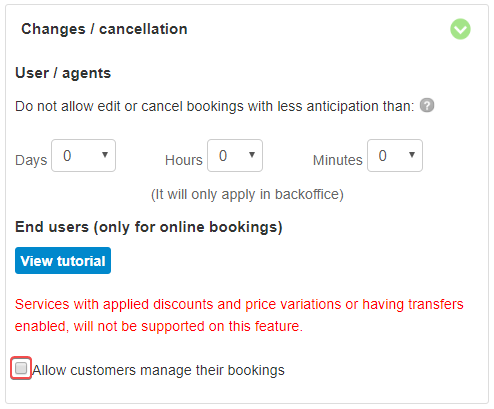The width and height of the screenshot is (494, 409).
Task: Click the 'It will only apply in backoffice' note
Action: [247, 194]
